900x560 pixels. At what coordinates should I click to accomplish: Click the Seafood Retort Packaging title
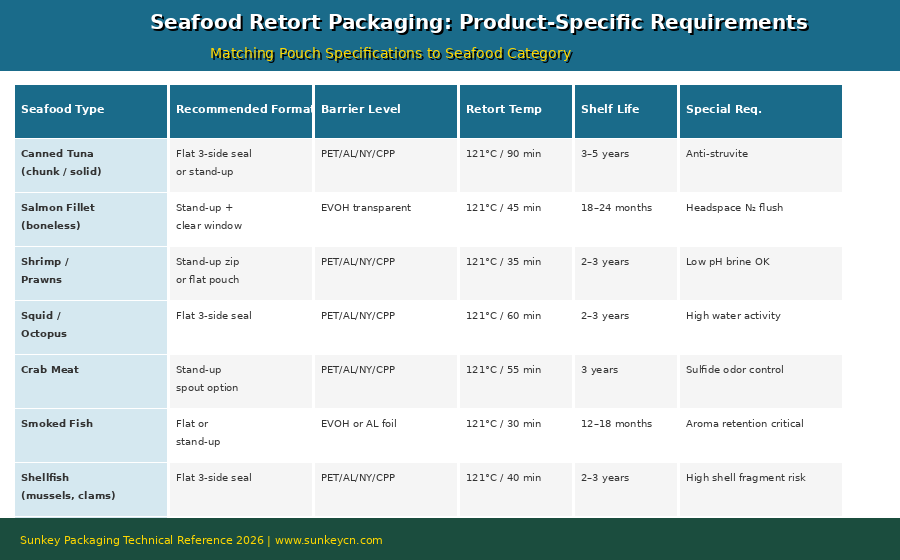pyautogui.click(x=478, y=23)
